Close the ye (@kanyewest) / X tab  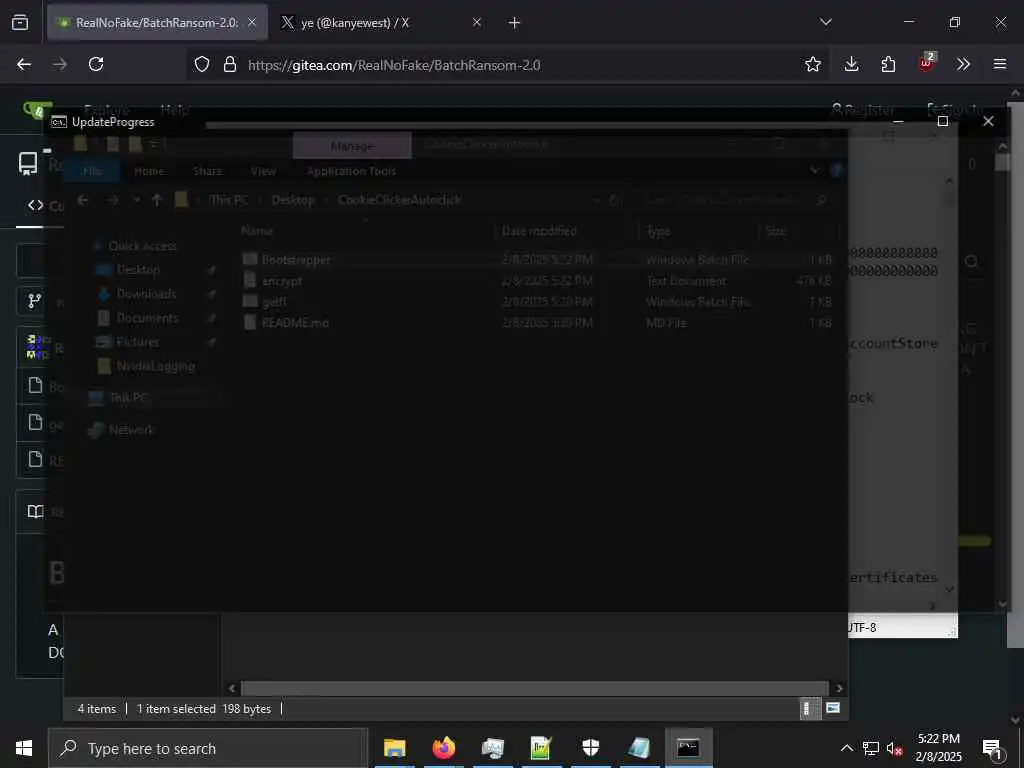477,22
